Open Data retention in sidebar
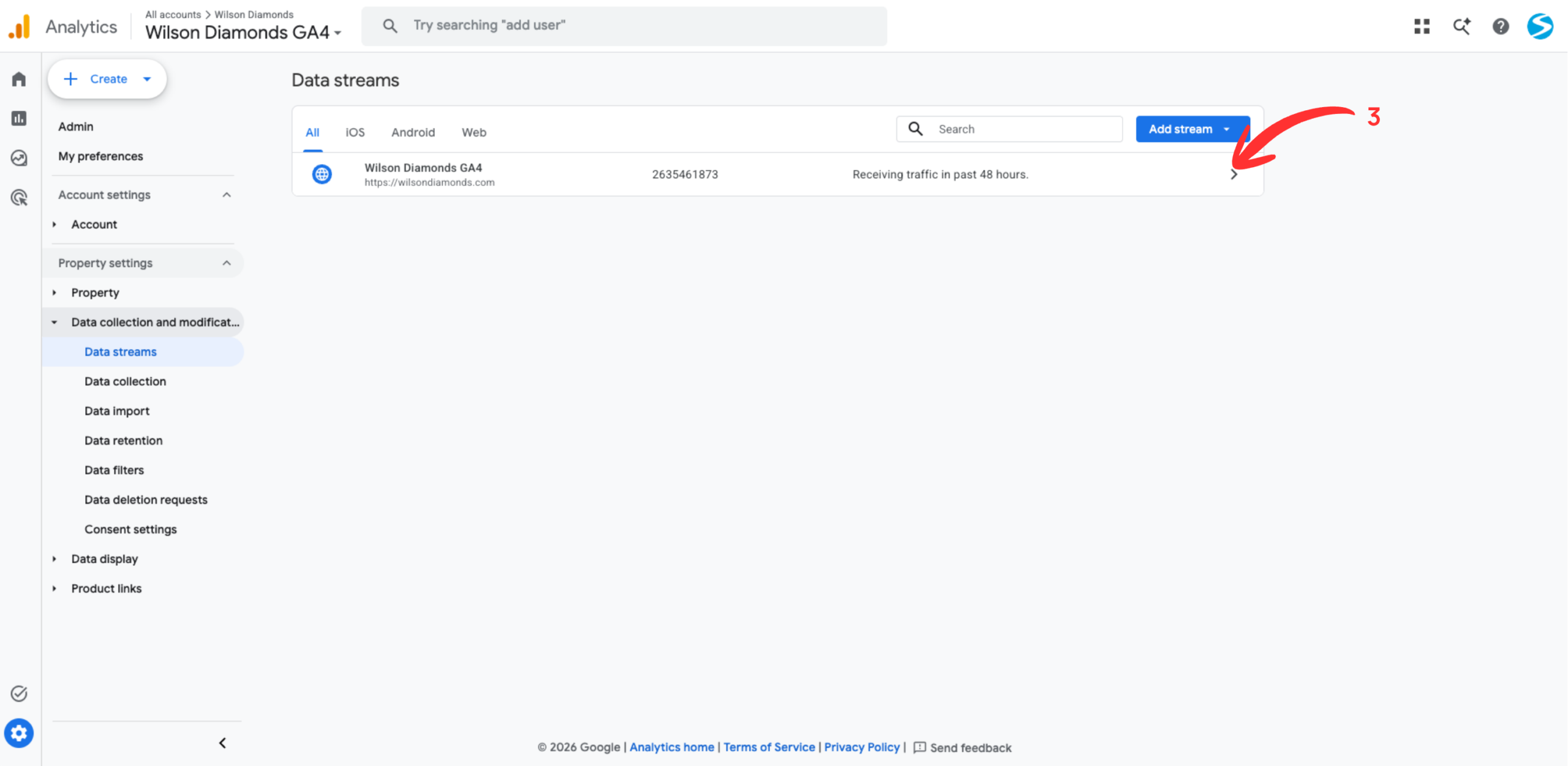The width and height of the screenshot is (1568, 766). click(124, 440)
